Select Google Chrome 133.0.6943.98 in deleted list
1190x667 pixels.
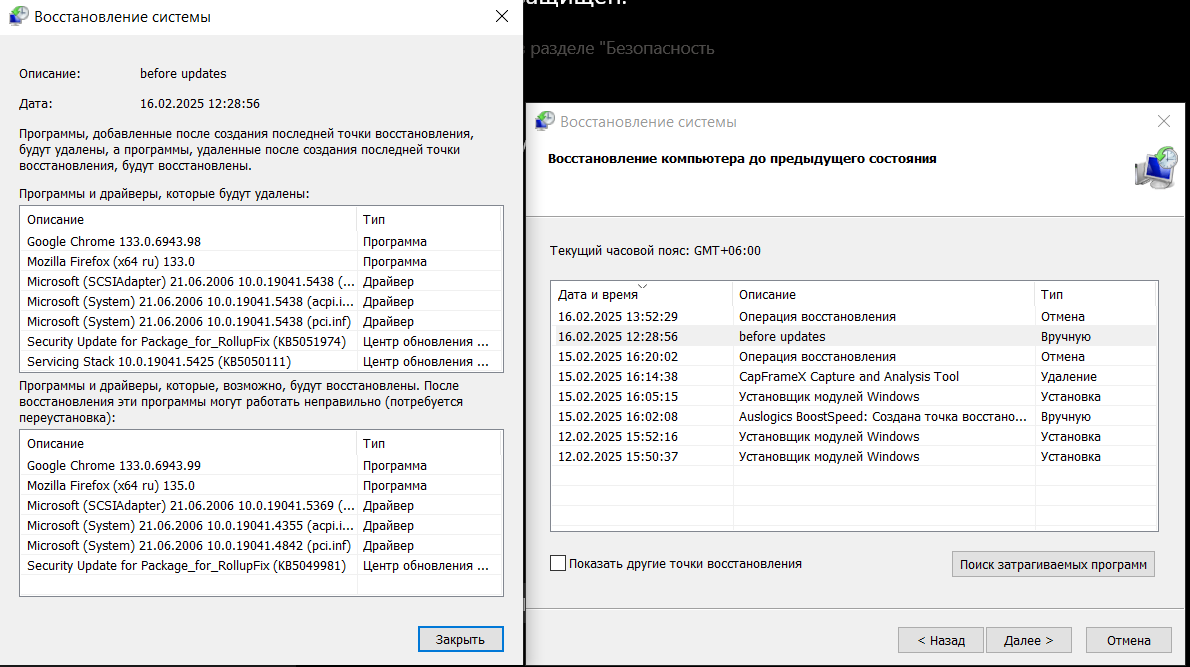coord(114,242)
